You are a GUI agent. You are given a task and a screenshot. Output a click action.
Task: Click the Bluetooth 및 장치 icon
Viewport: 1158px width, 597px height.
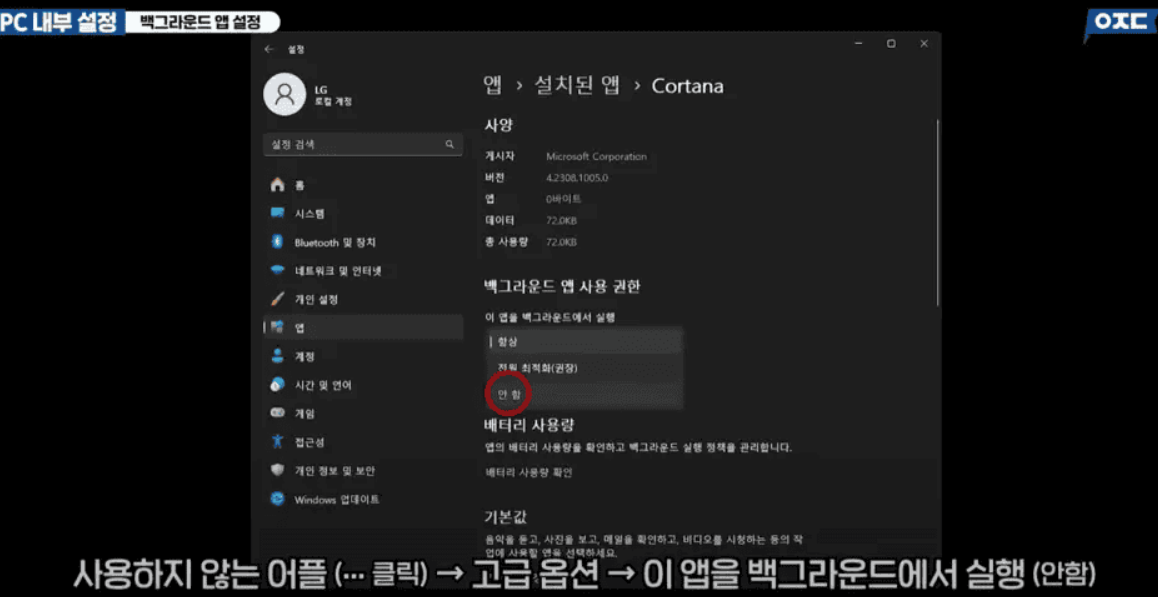pyautogui.click(x=278, y=242)
